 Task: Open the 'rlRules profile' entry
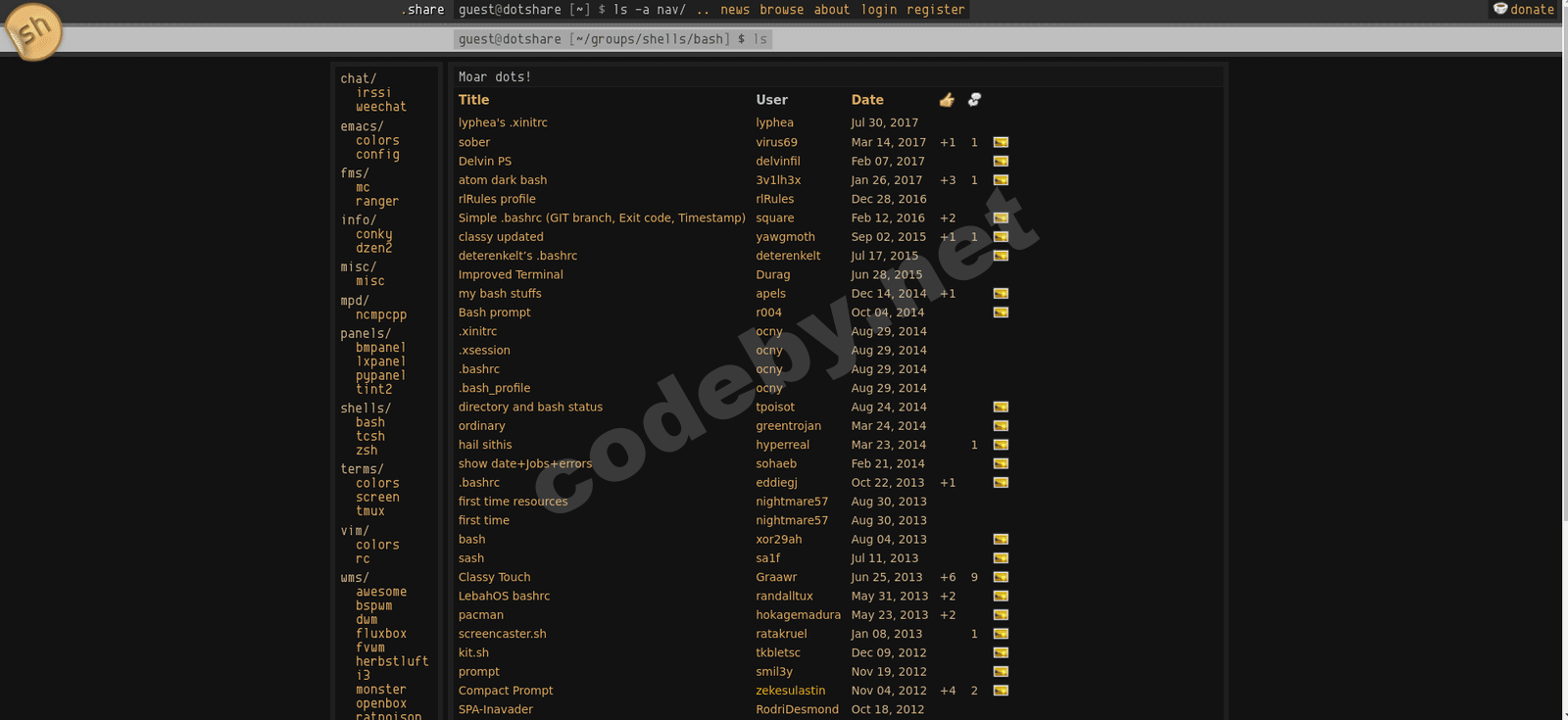click(x=497, y=199)
